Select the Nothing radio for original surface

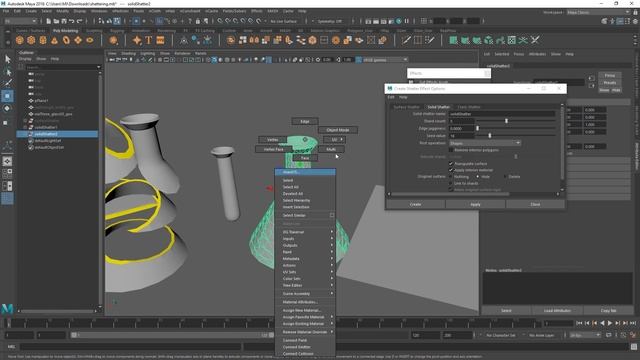(x=451, y=177)
